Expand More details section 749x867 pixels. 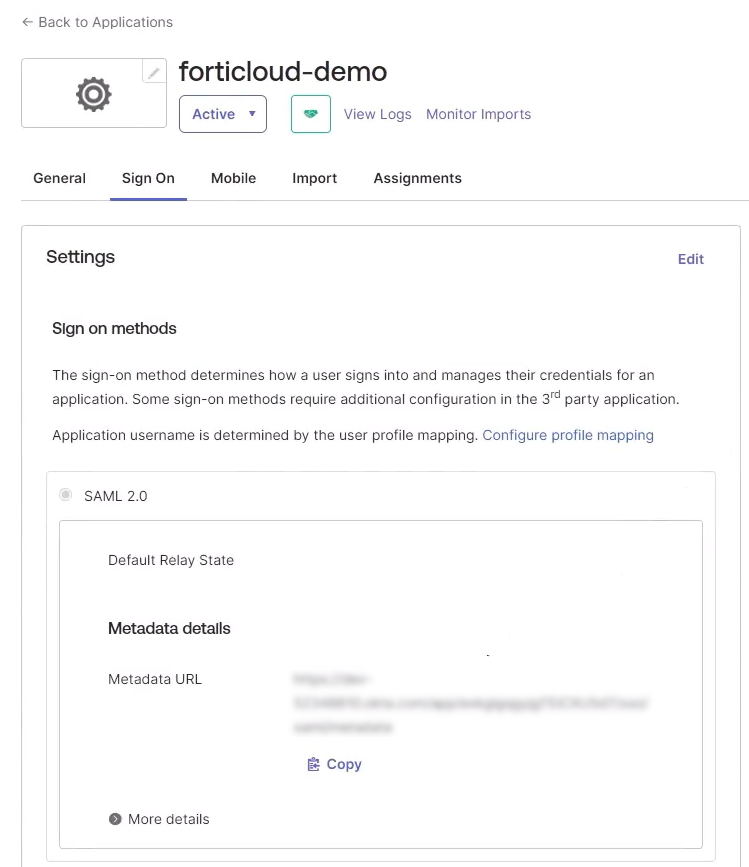[x=168, y=819]
